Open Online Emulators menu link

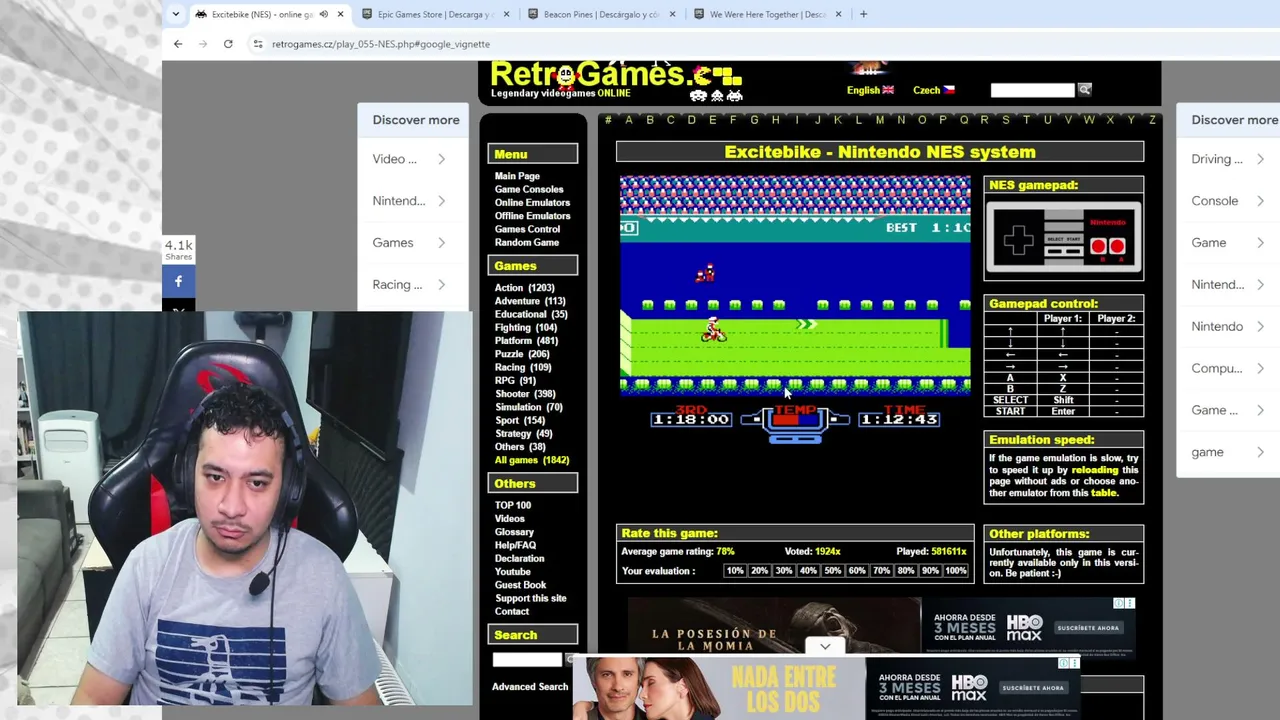click(x=532, y=203)
